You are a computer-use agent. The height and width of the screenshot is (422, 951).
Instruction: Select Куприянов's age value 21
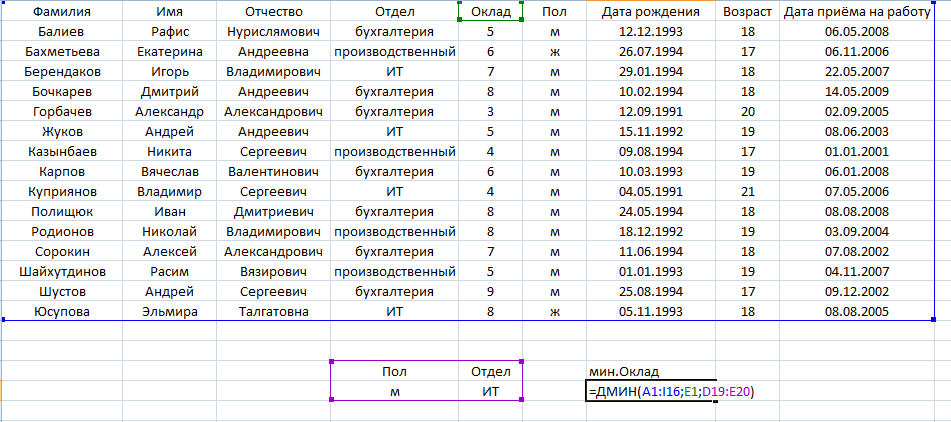pos(747,192)
